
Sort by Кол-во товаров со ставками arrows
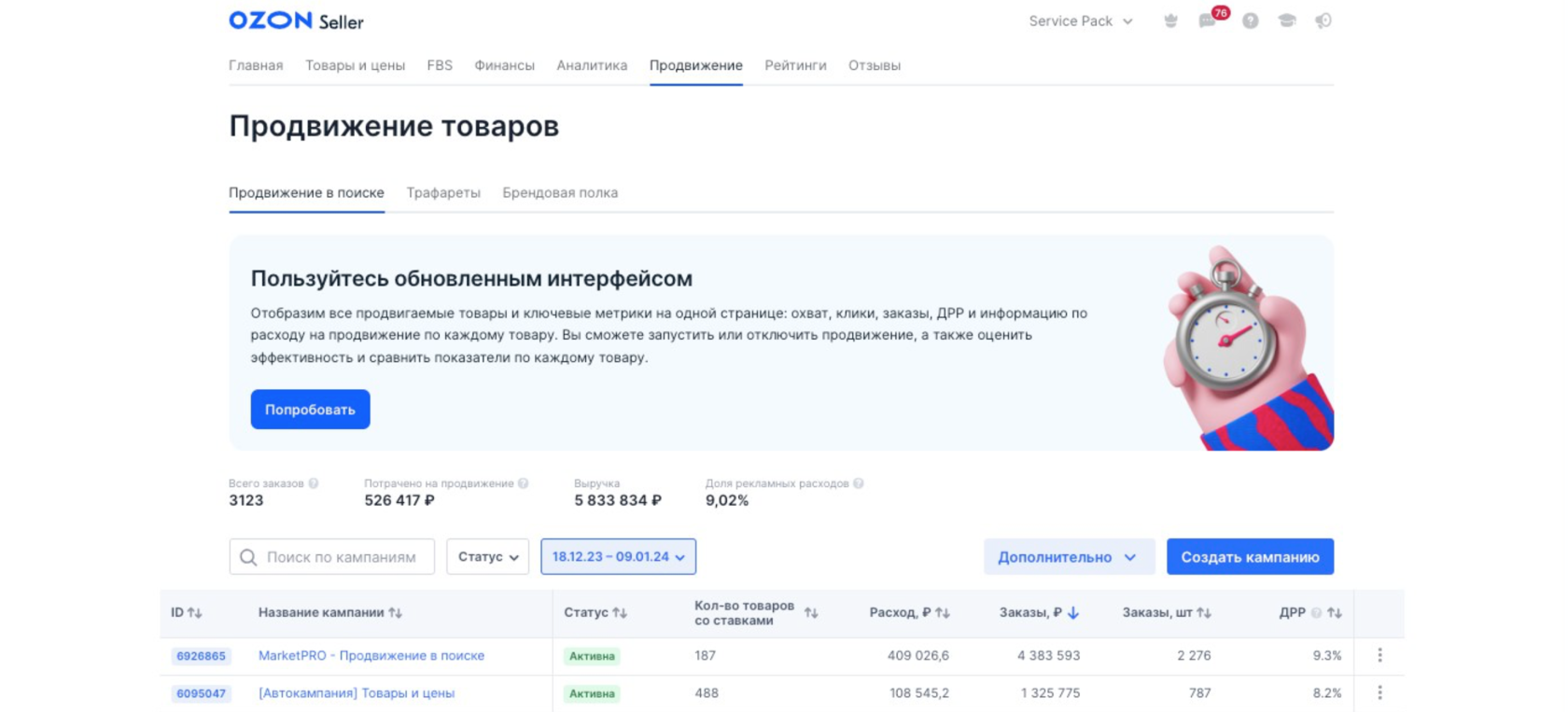(x=811, y=613)
